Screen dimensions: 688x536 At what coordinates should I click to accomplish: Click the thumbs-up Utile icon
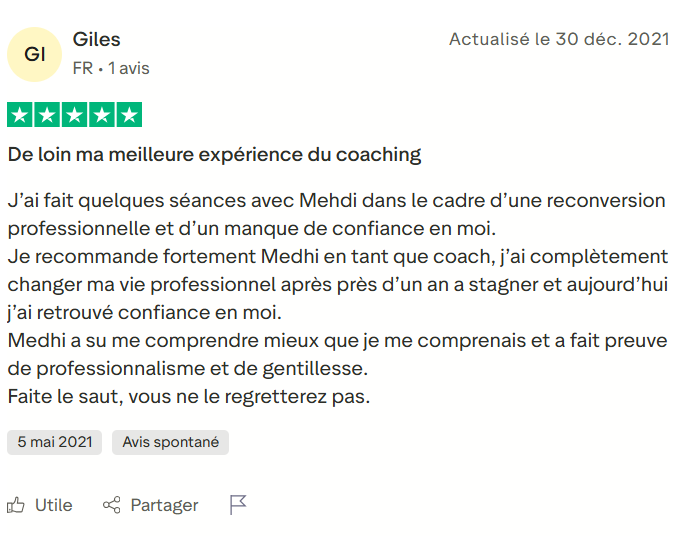point(16,505)
